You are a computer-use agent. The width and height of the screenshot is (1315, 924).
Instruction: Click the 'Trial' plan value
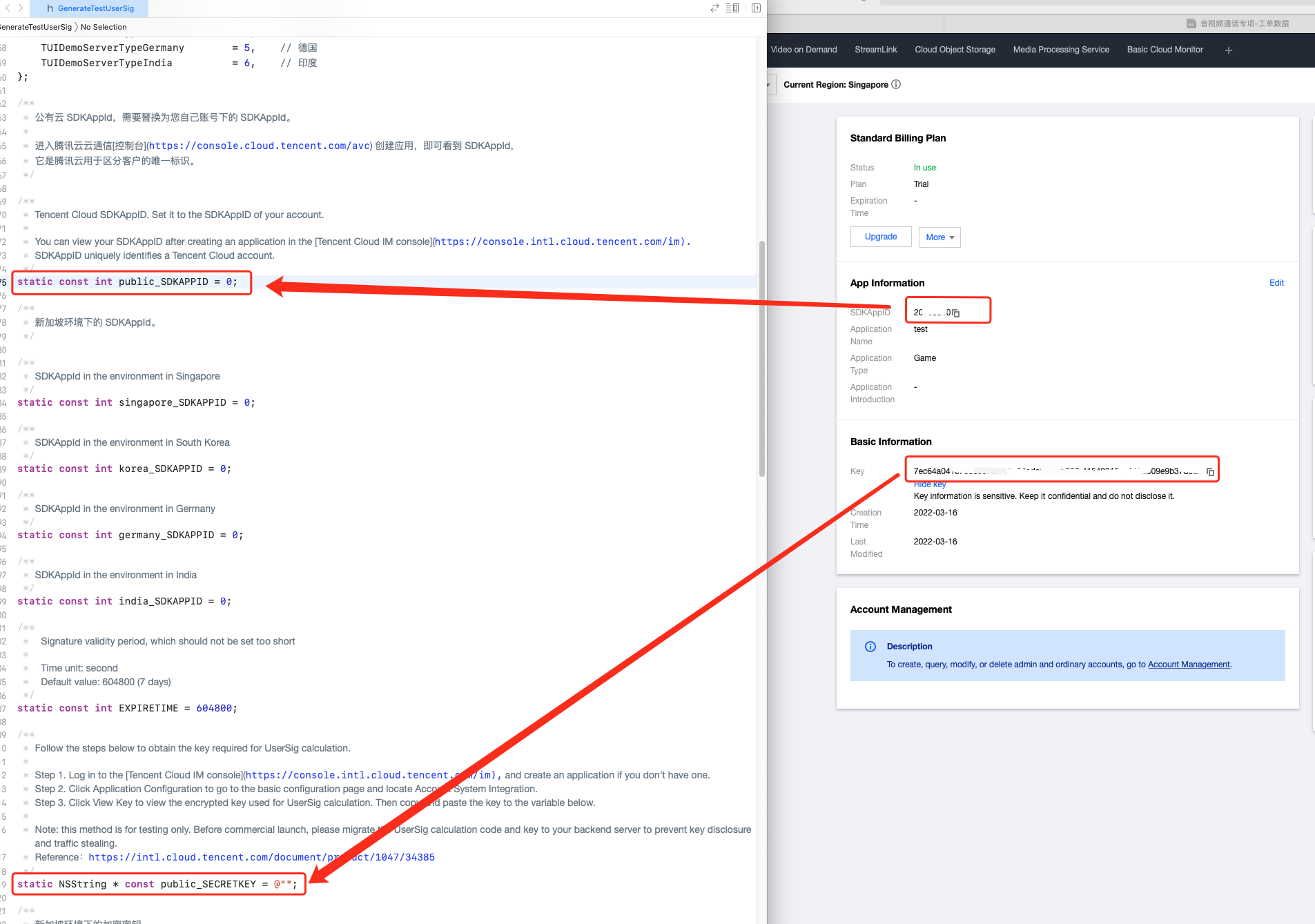[922, 184]
